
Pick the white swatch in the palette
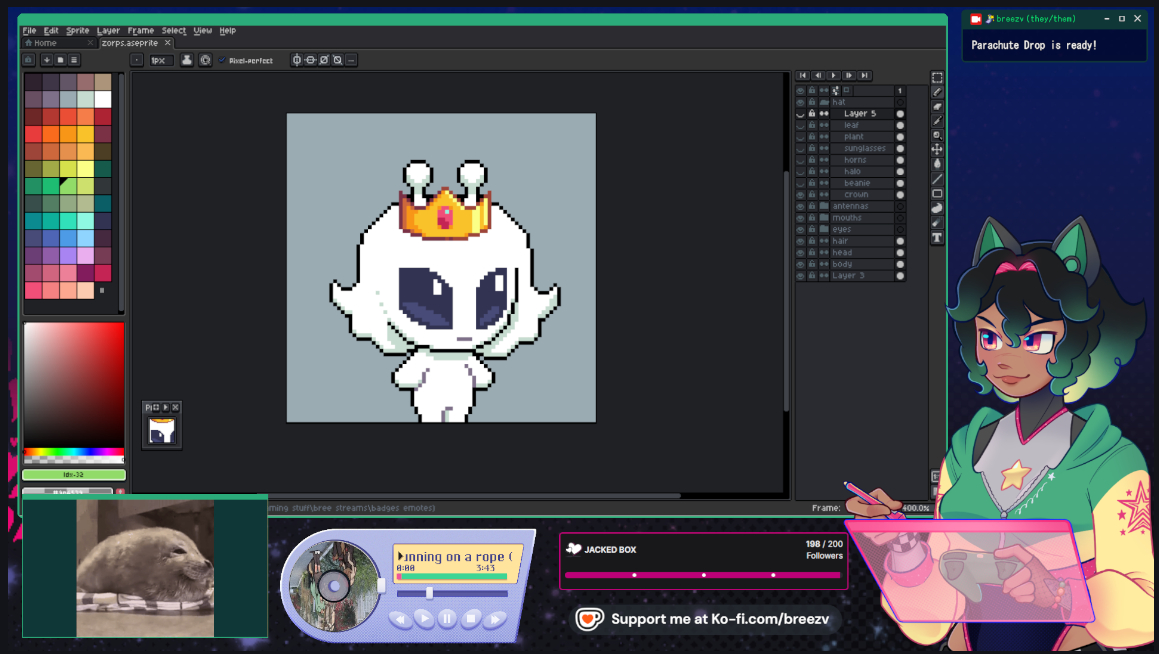pos(102,99)
